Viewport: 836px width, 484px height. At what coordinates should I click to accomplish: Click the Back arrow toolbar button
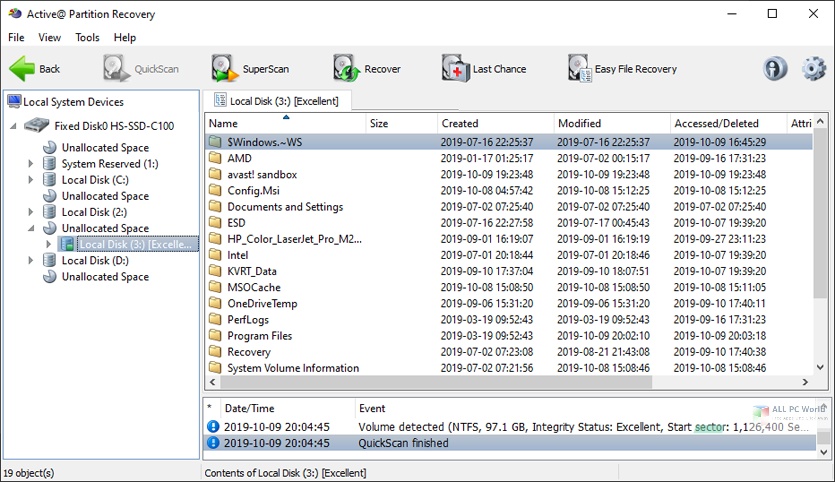click(x=35, y=69)
